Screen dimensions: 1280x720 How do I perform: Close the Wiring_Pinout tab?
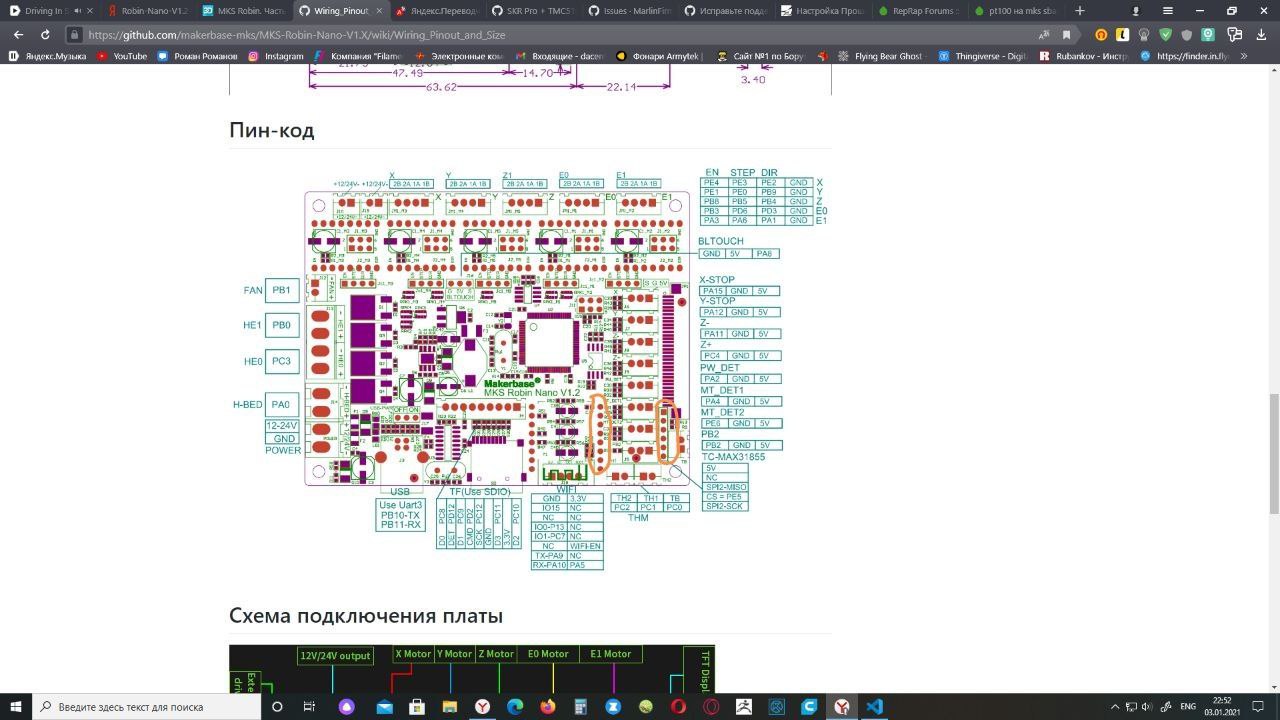click(x=378, y=11)
